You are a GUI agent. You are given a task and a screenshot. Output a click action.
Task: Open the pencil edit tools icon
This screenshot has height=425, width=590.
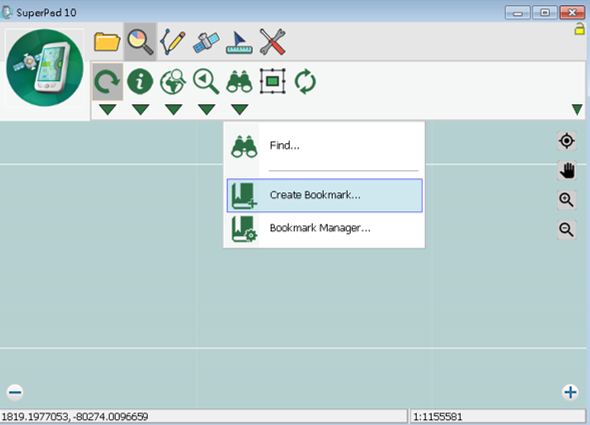173,41
